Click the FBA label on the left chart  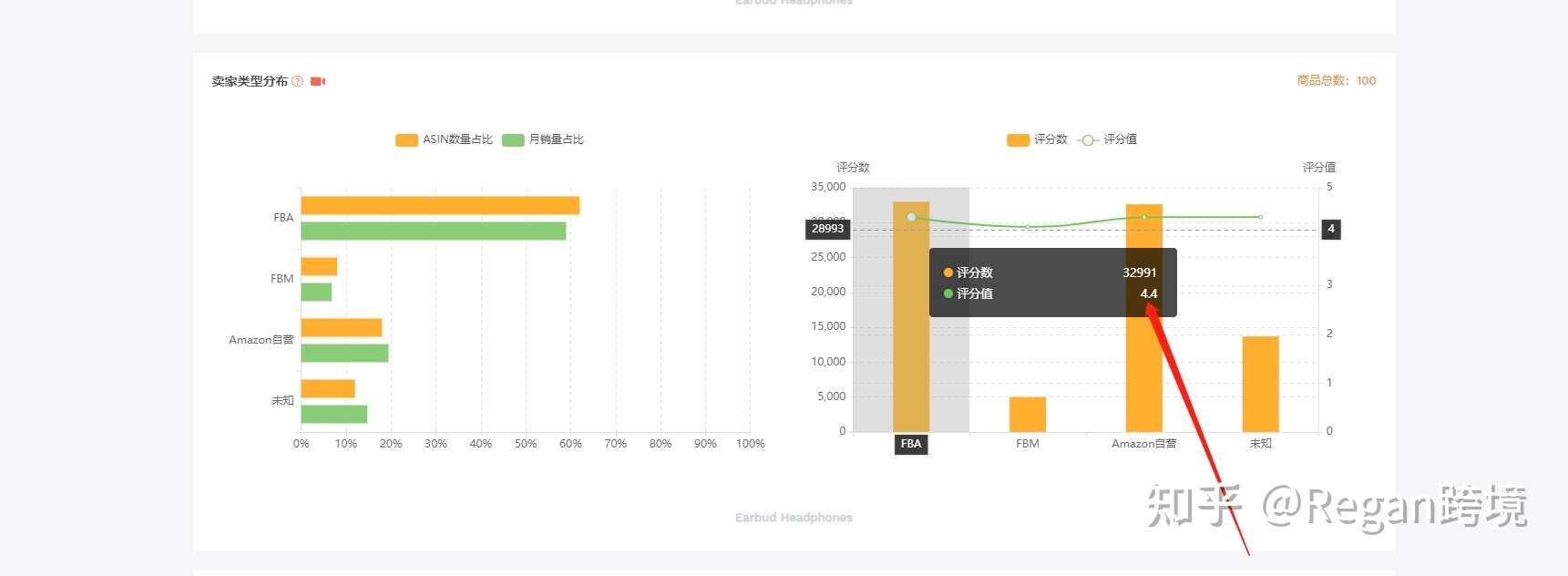(283, 218)
